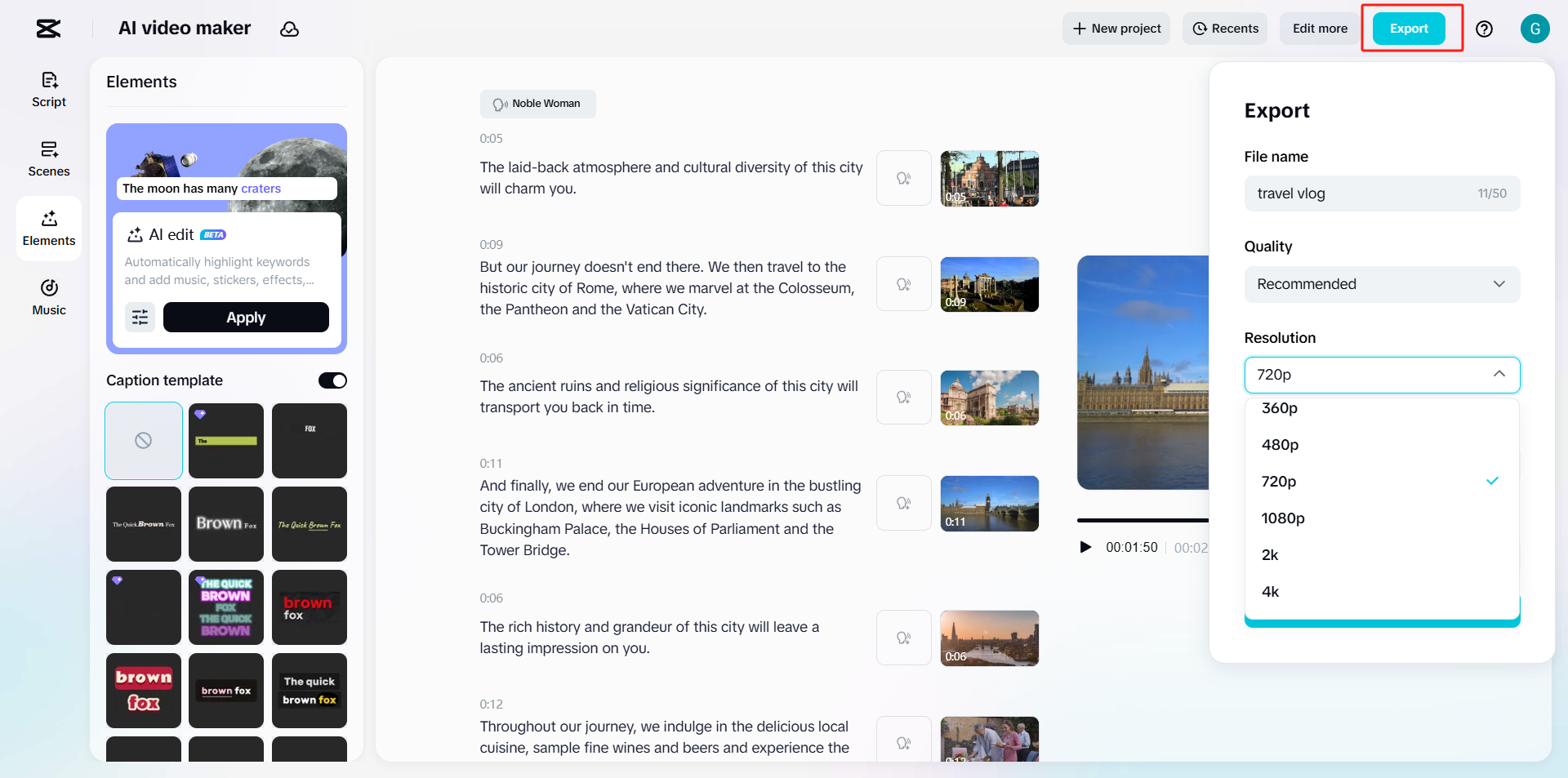Open the help question mark icon
Screen dimensions: 1568x778
point(1484,29)
